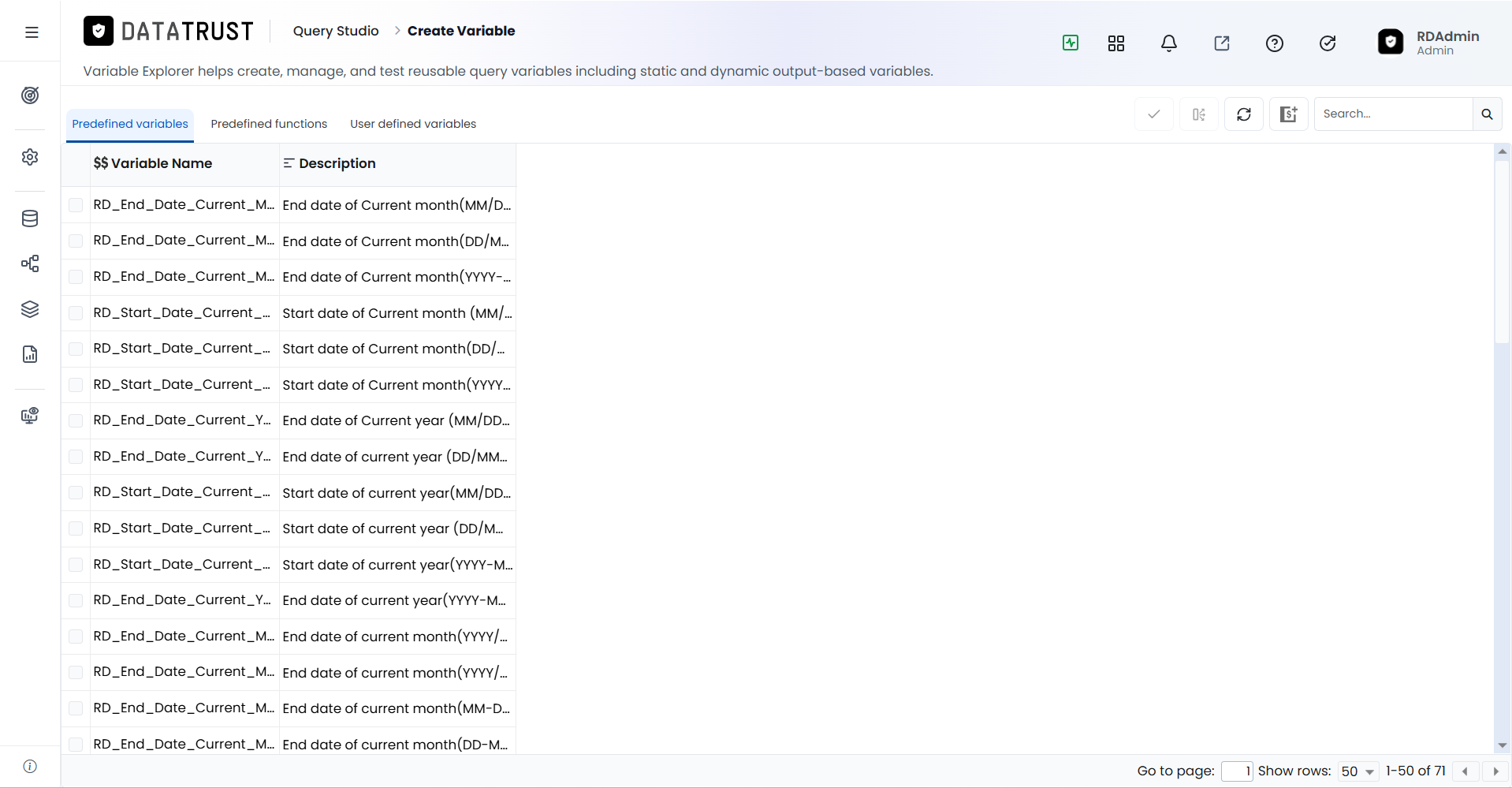1512x788 pixels.
Task: Check row 'End date of current year(YYYY-M...'
Action: tap(76, 600)
